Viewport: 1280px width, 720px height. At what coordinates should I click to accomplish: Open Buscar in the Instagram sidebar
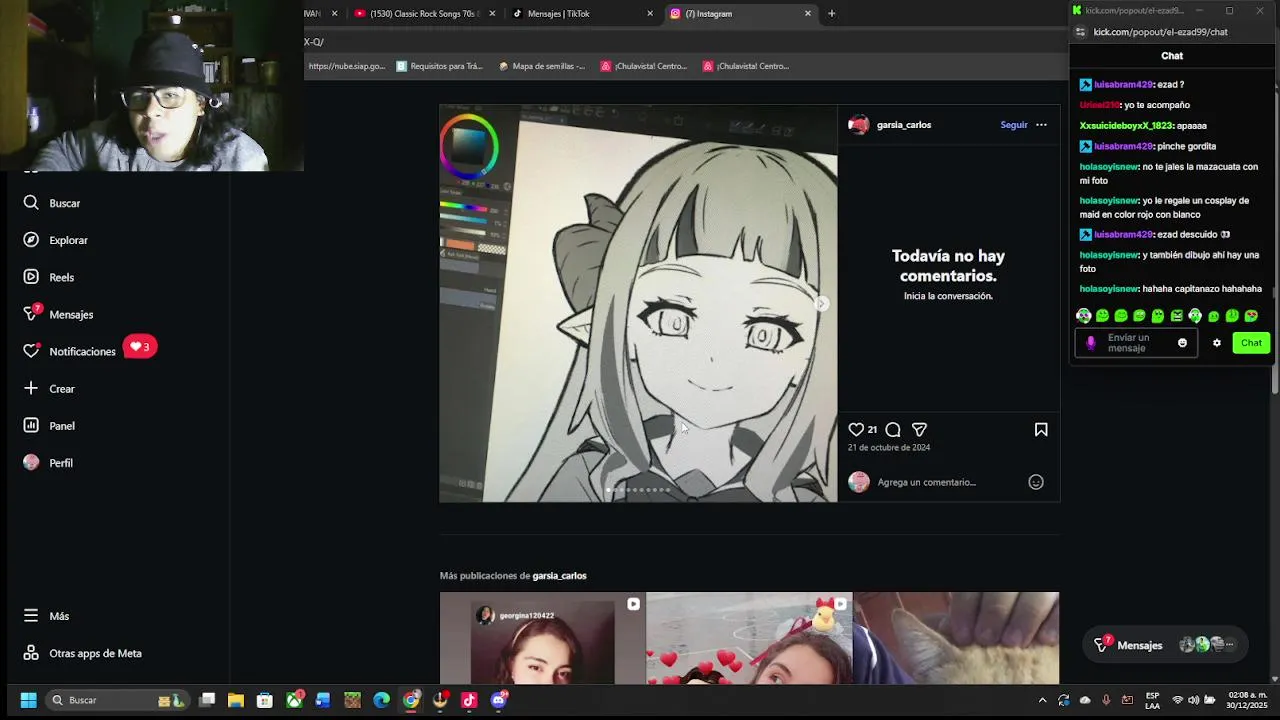point(52,203)
